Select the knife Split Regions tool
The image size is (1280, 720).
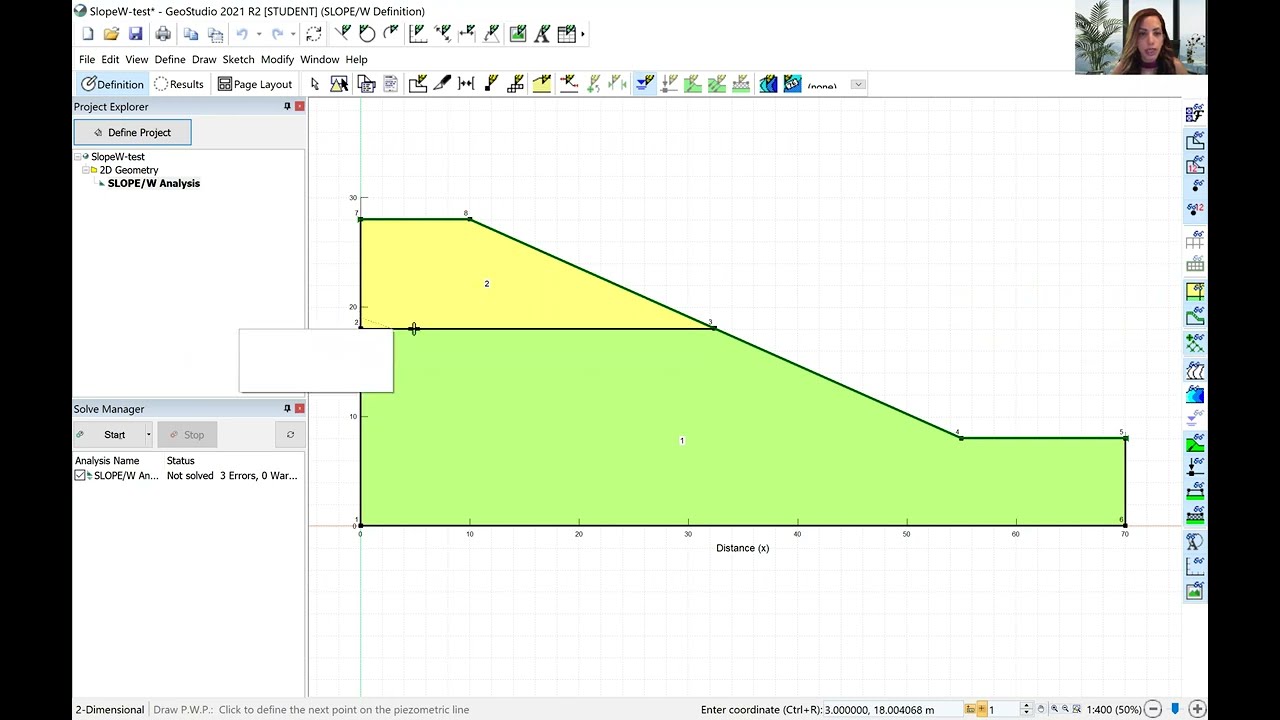[x=442, y=84]
